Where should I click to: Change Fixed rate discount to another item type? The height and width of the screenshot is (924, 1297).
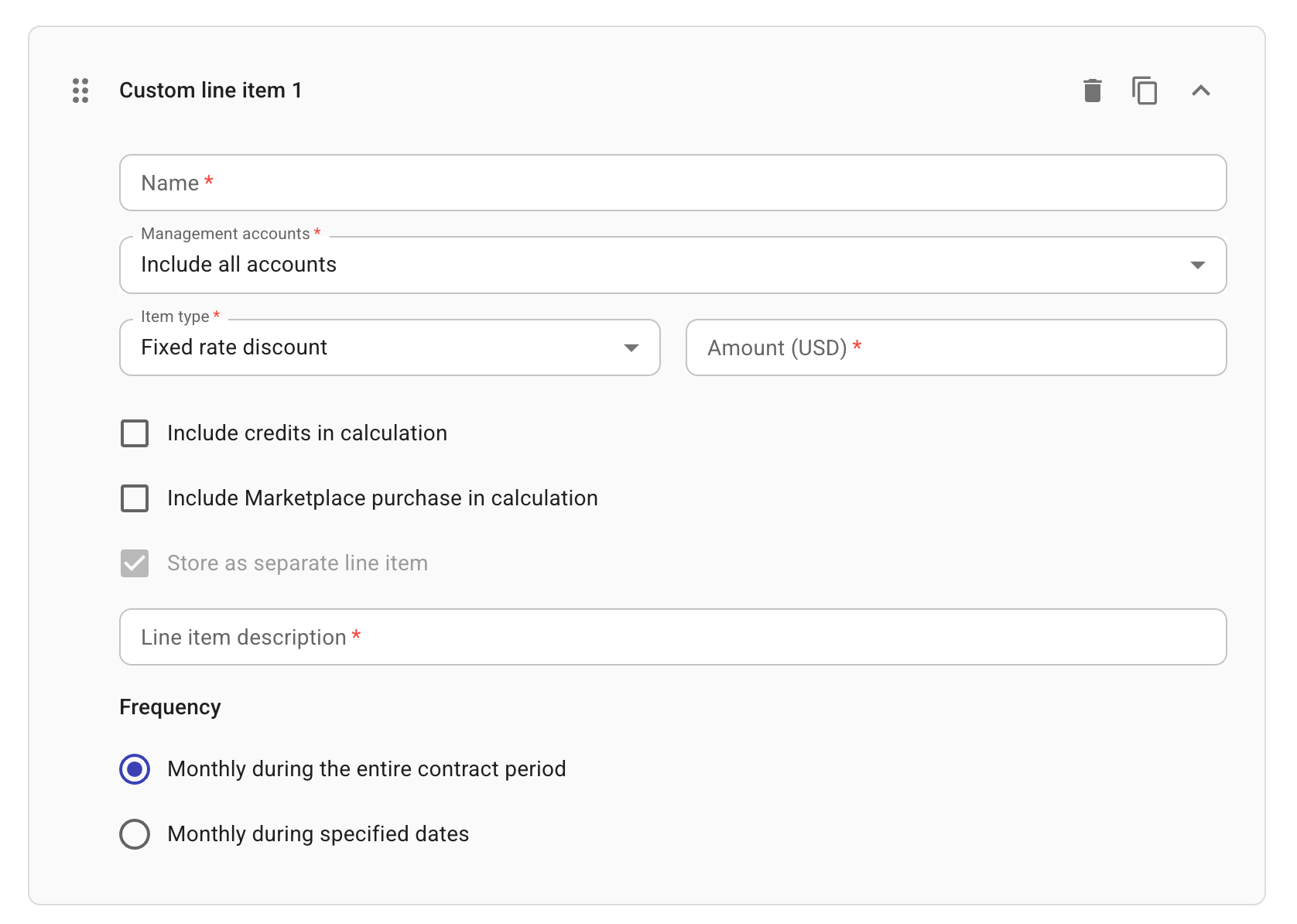click(x=631, y=347)
